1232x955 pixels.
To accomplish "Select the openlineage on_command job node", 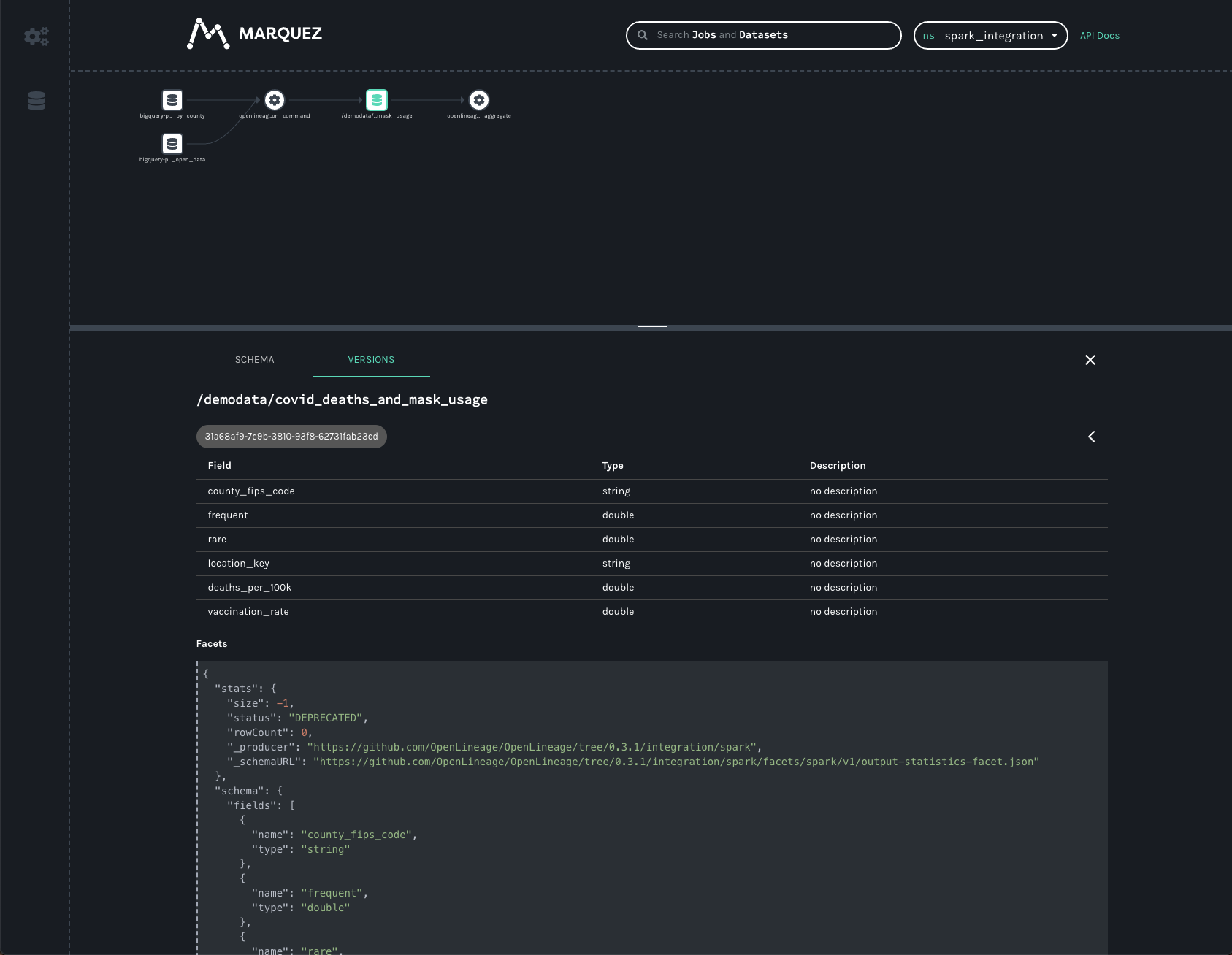I will [275, 100].
